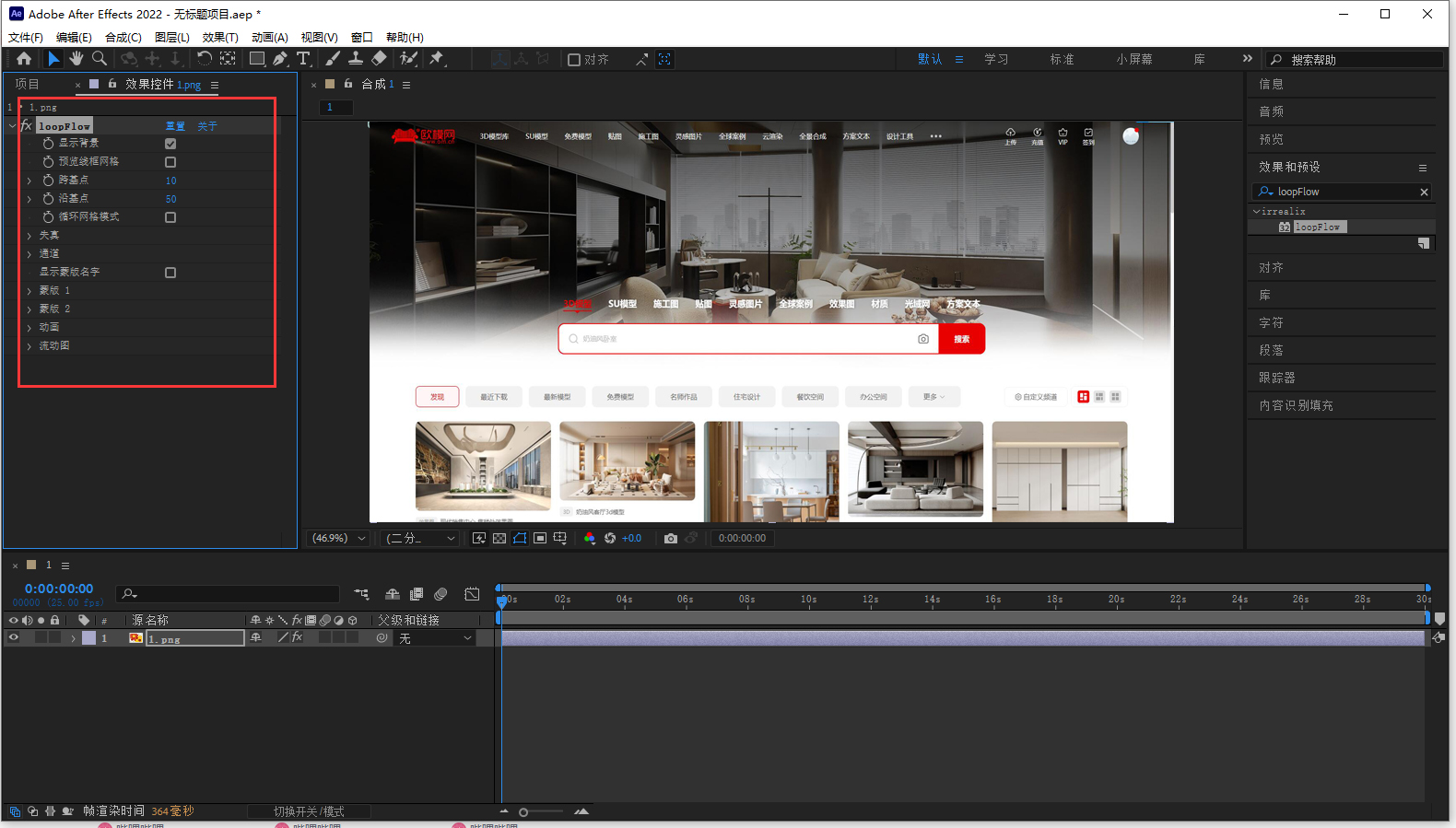Expand the 蒙版 1 property group

click(x=29, y=291)
